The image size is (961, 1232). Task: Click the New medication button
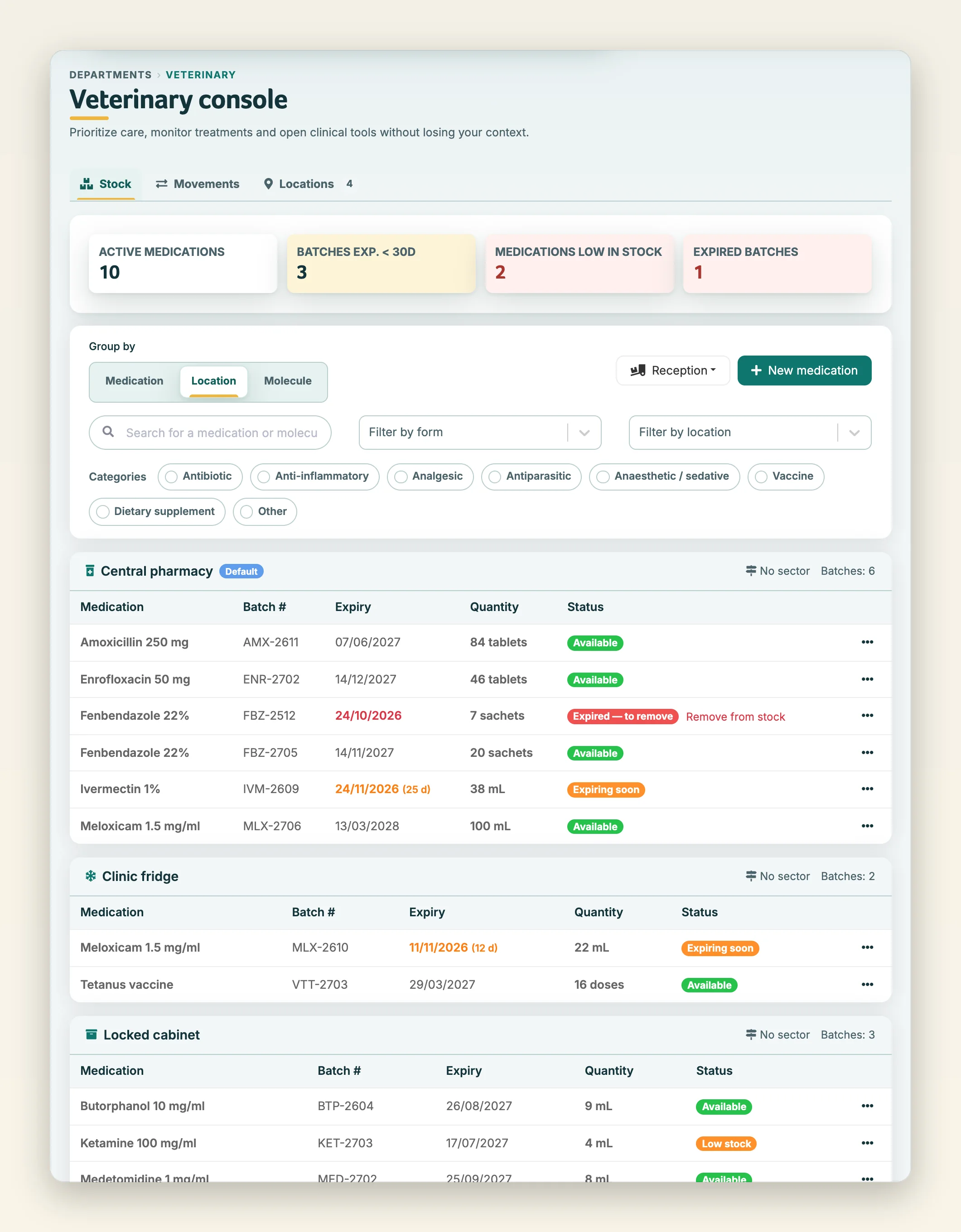[804, 371]
